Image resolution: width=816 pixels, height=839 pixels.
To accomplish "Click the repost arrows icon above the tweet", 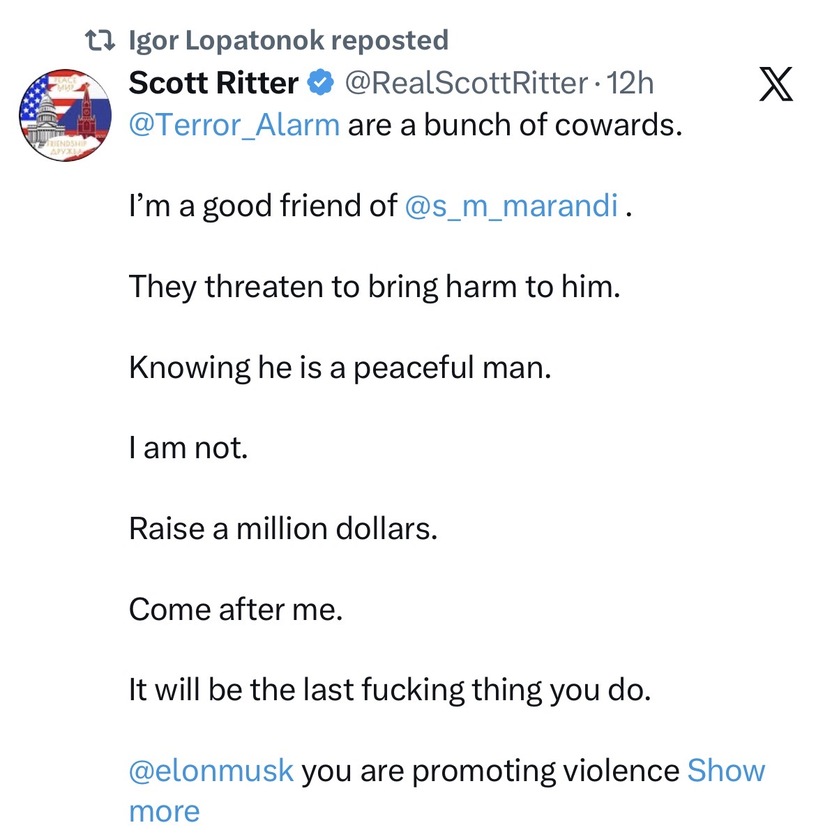I will click(x=101, y=41).
